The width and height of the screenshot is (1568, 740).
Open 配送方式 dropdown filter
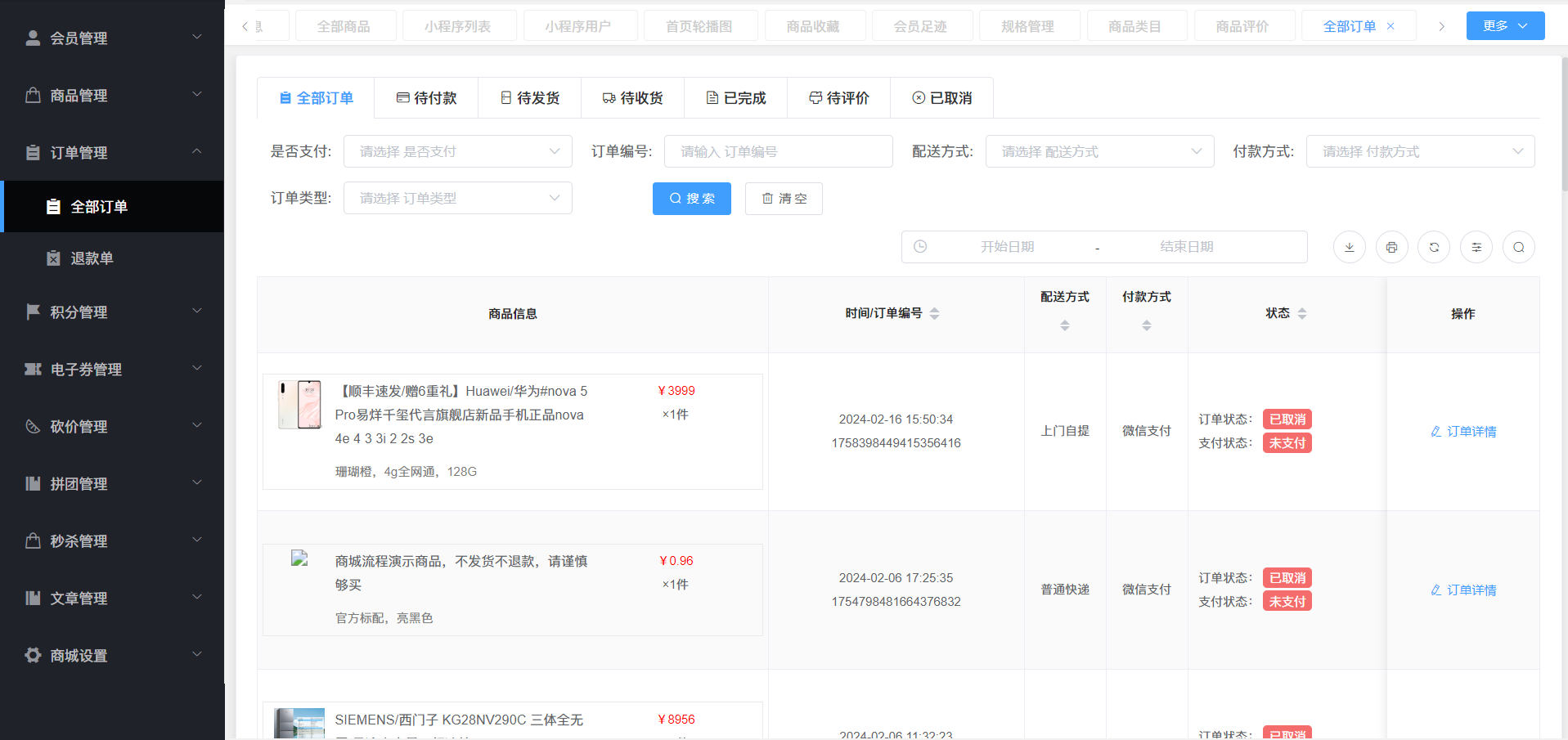[x=1100, y=151]
